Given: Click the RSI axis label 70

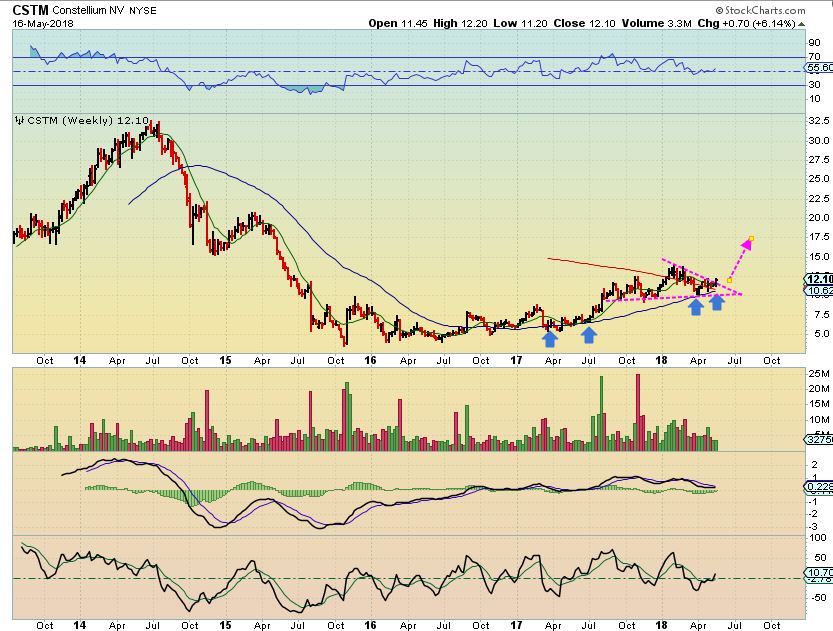Looking at the screenshot, I should pos(814,57).
